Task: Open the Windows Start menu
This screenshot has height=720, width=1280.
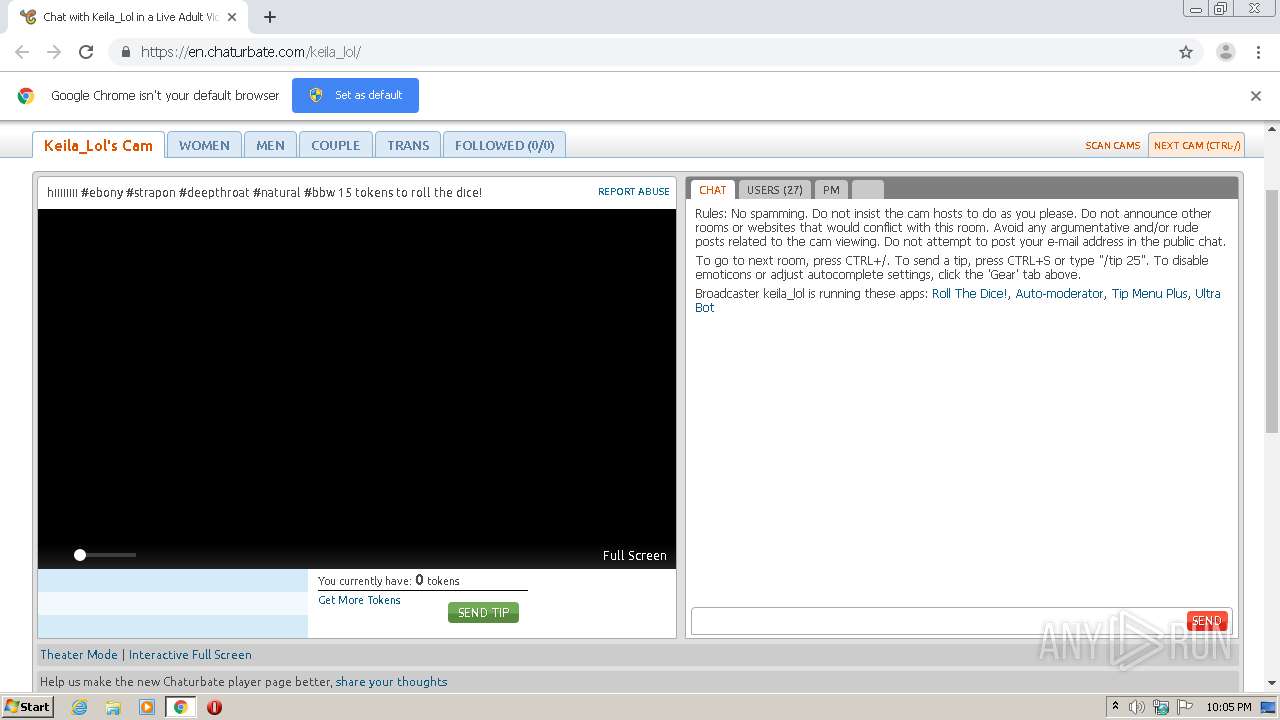Action: (27, 706)
